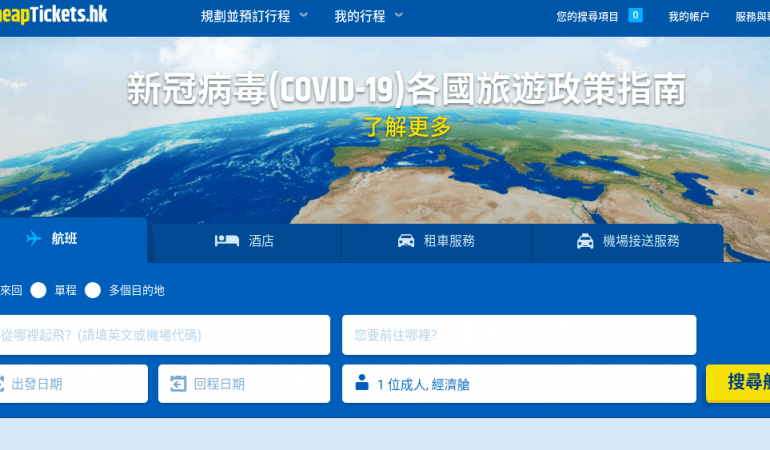Screen dimensions: 770x450
Task: Click the taxi icon for airport transfer
Action: pyautogui.click(x=585, y=241)
